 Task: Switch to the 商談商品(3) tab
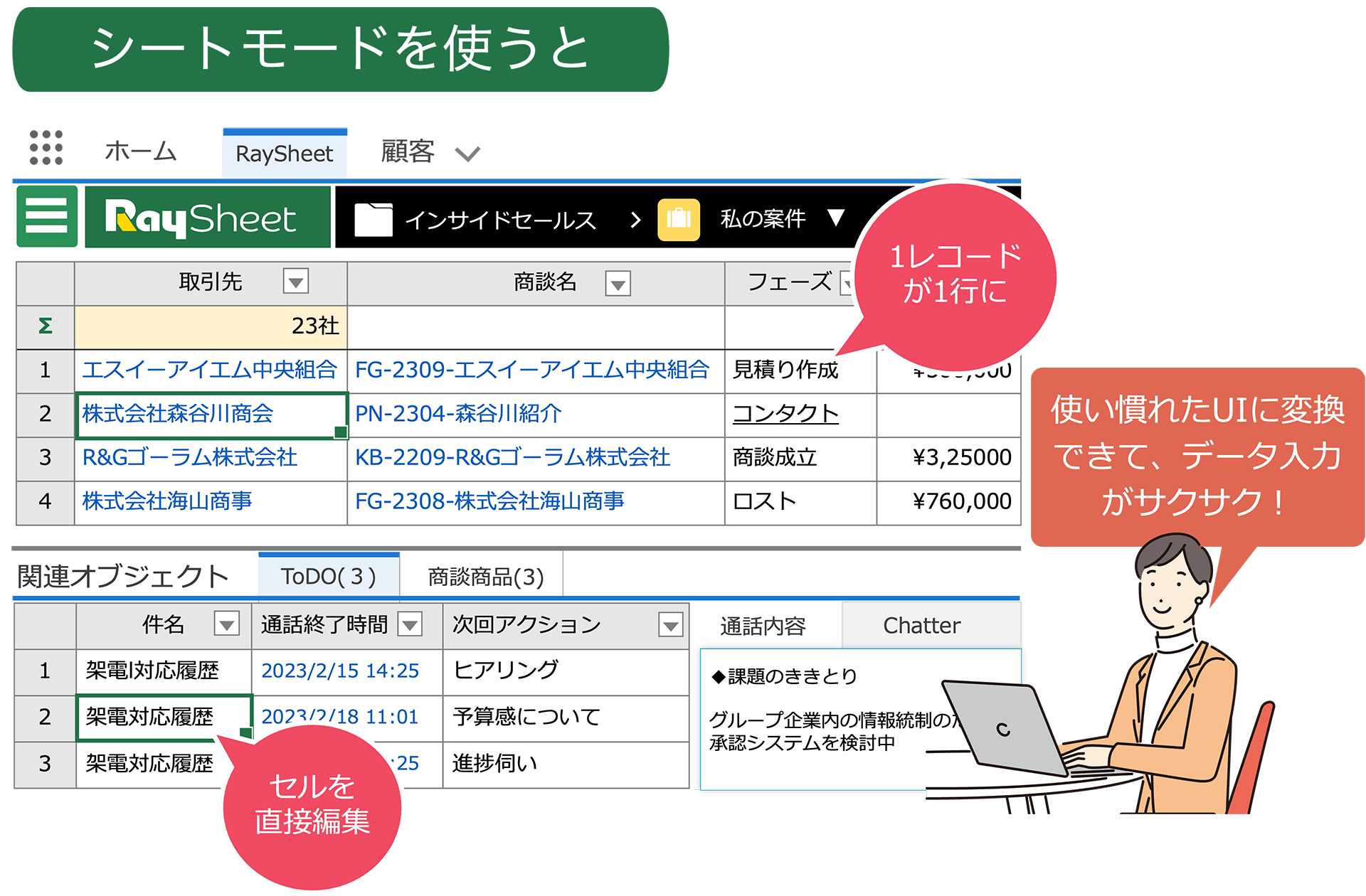tap(486, 577)
